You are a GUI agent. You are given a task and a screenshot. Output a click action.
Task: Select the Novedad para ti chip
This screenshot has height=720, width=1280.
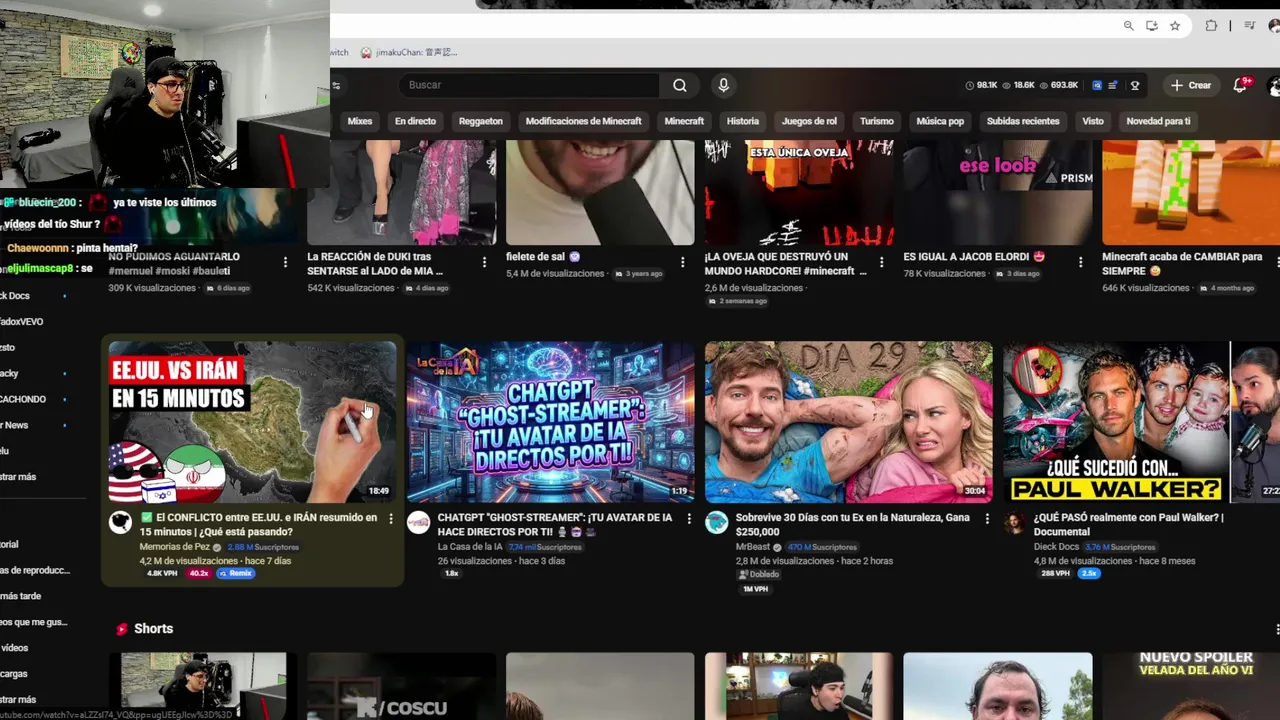tap(1158, 121)
